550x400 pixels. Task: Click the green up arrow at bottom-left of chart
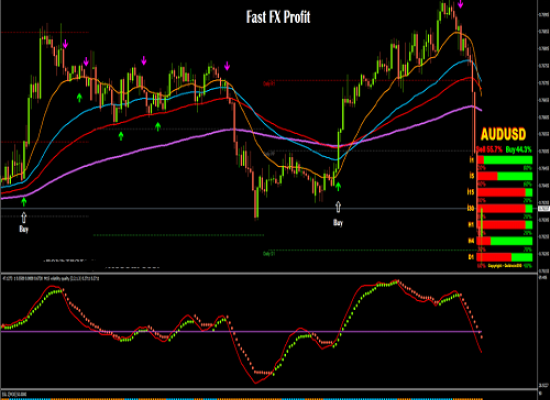[x=24, y=202]
